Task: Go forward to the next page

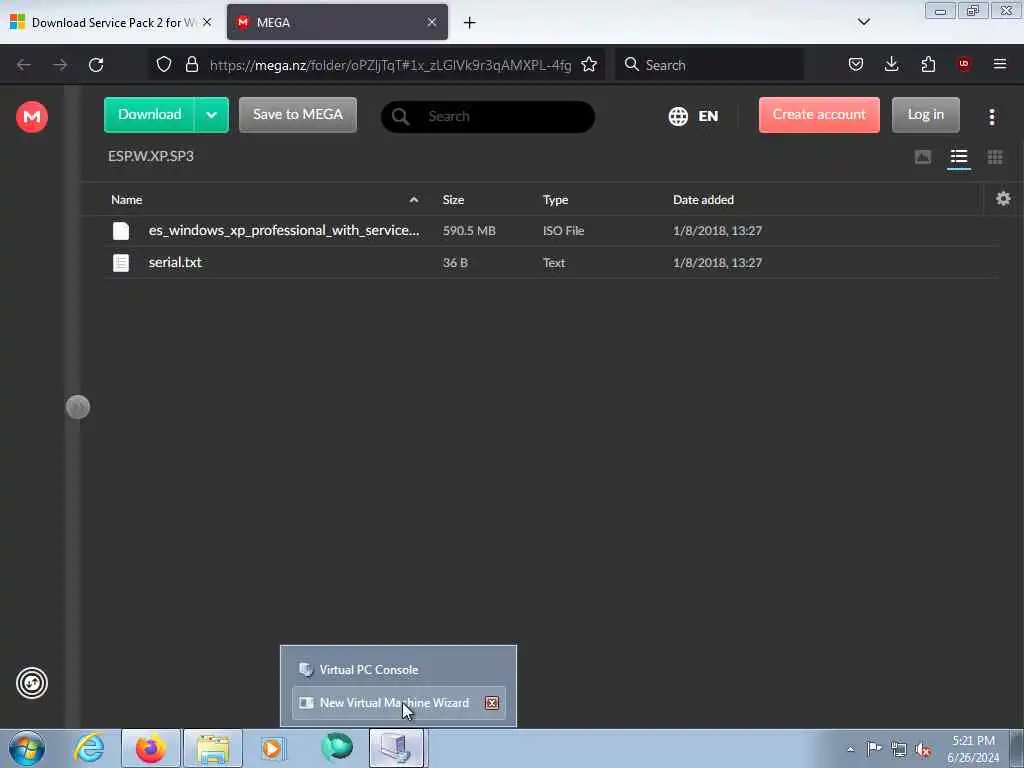Action: [60, 65]
